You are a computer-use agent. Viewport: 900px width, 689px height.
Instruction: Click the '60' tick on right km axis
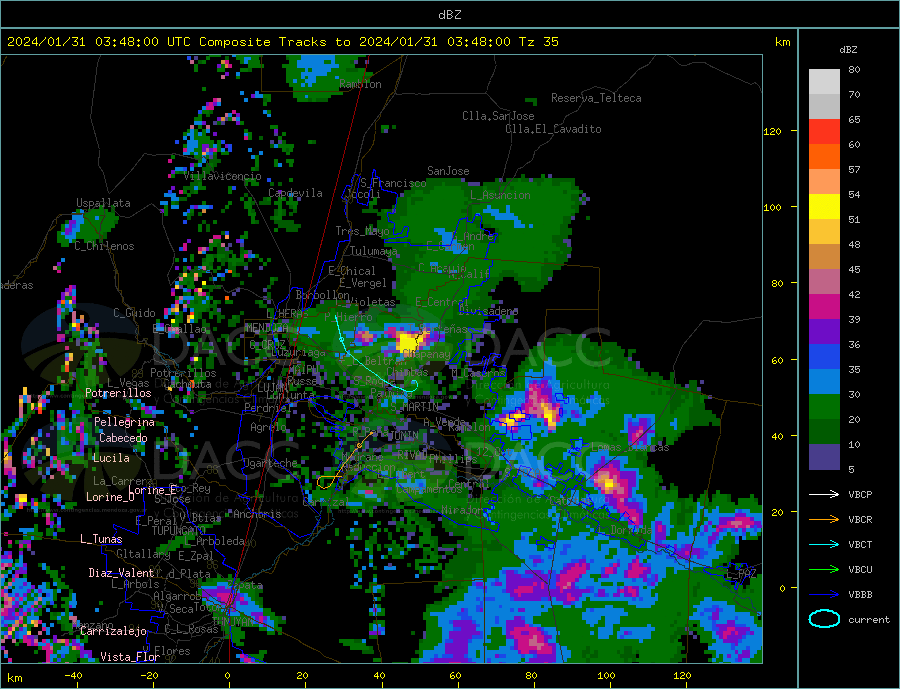777,361
